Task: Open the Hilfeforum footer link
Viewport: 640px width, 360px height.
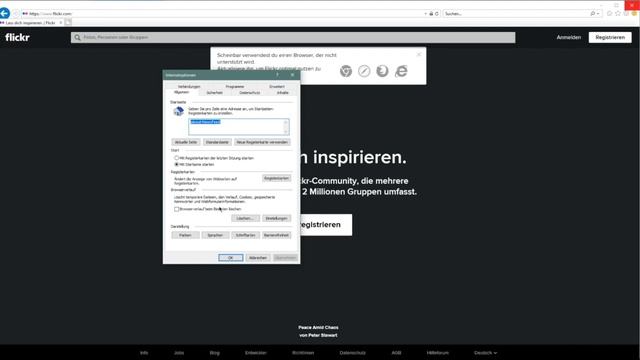Action: pyautogui.click(x=438, y=353)
